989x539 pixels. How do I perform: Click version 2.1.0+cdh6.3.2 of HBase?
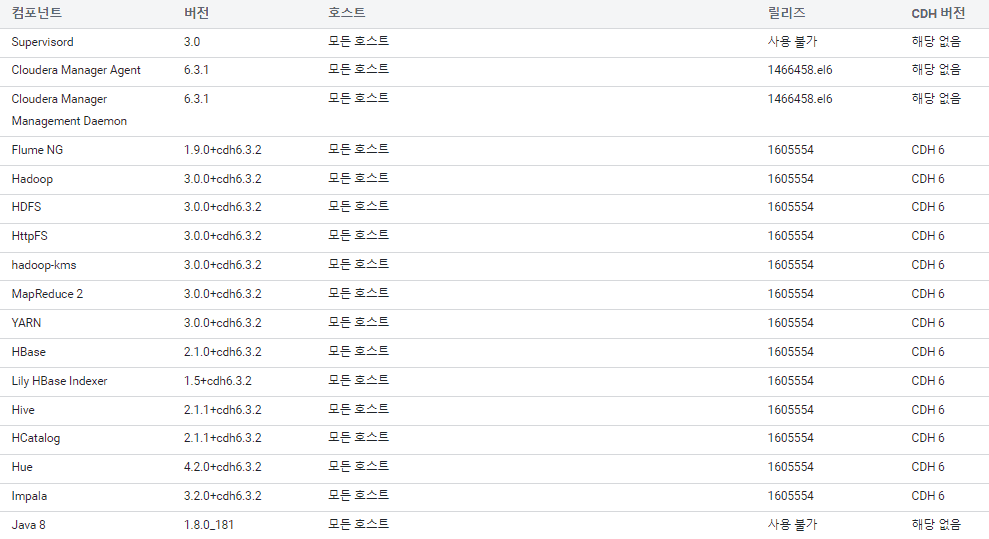coord(223,352)
